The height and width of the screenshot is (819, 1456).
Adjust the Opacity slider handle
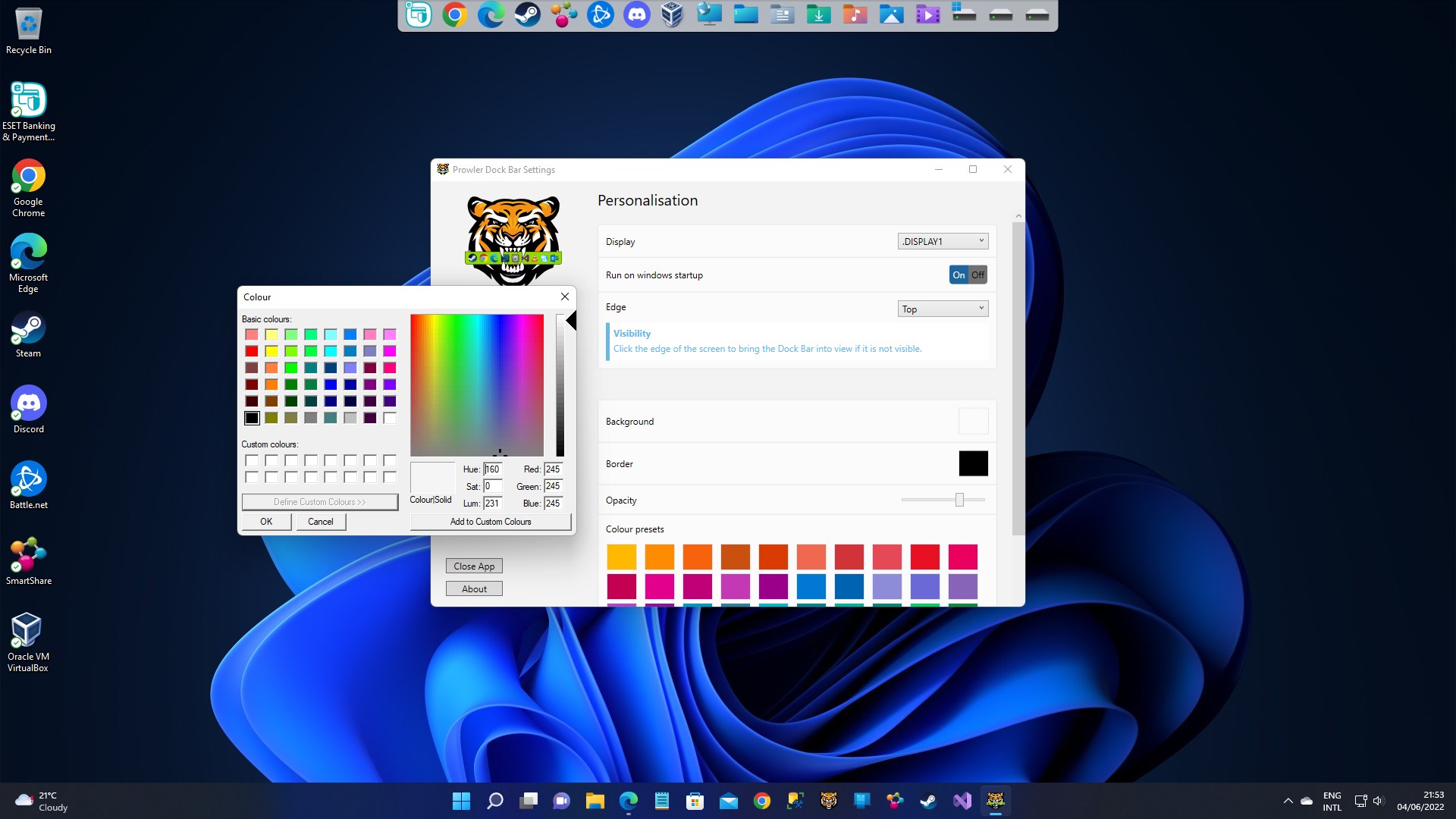pos(959,500)
